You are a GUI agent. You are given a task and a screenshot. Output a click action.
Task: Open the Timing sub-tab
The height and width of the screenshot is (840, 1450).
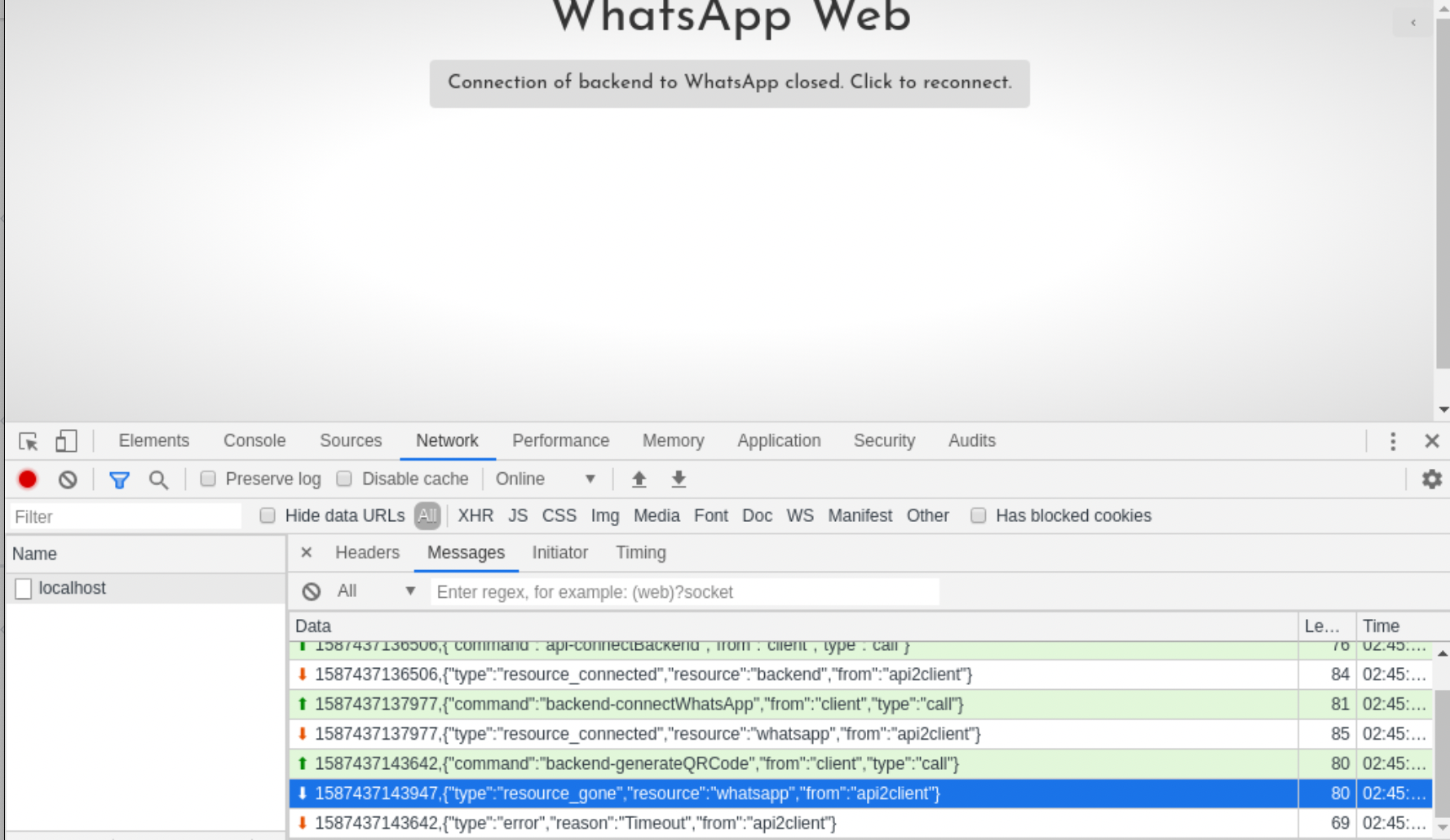click(x=641, y=553)
